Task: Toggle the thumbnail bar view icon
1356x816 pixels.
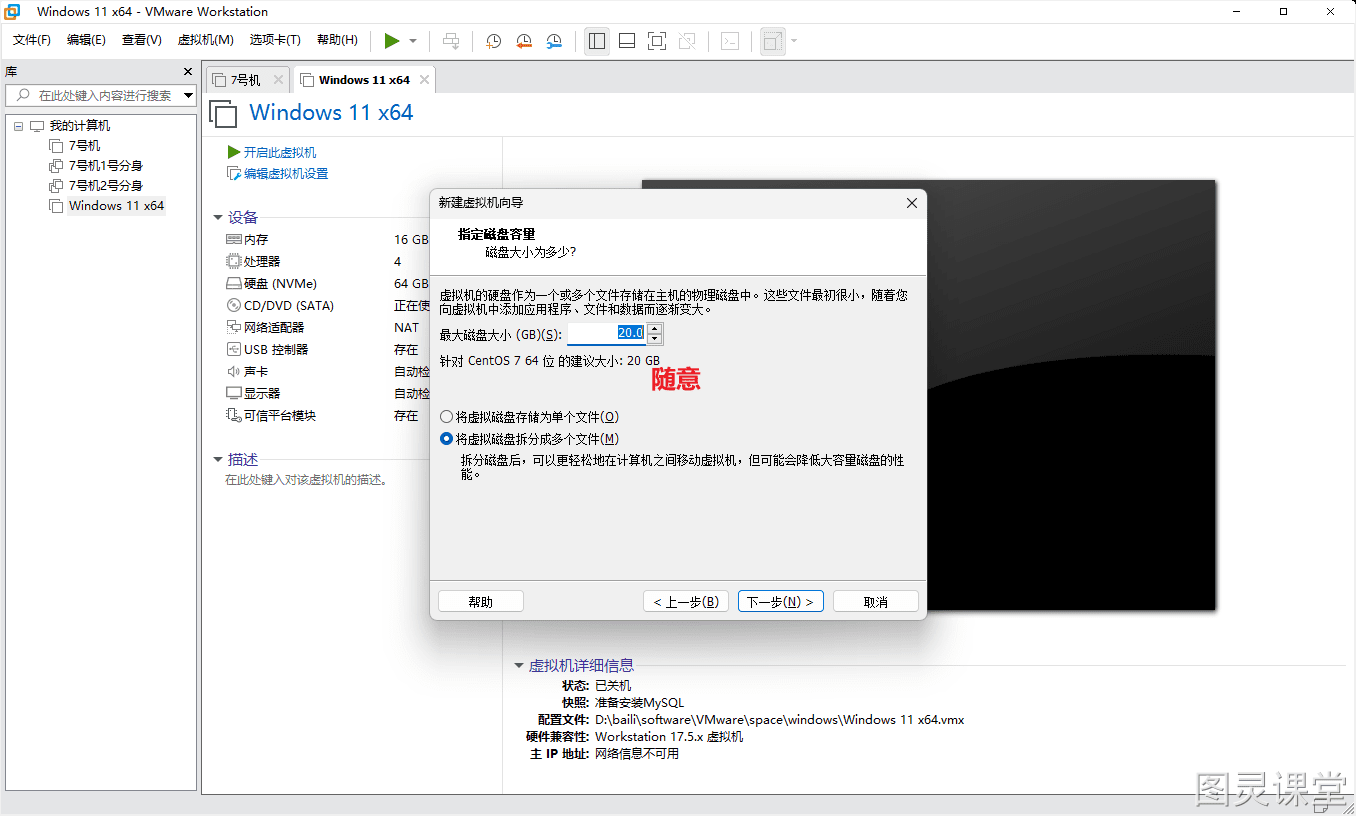Action: pos(627,41)
